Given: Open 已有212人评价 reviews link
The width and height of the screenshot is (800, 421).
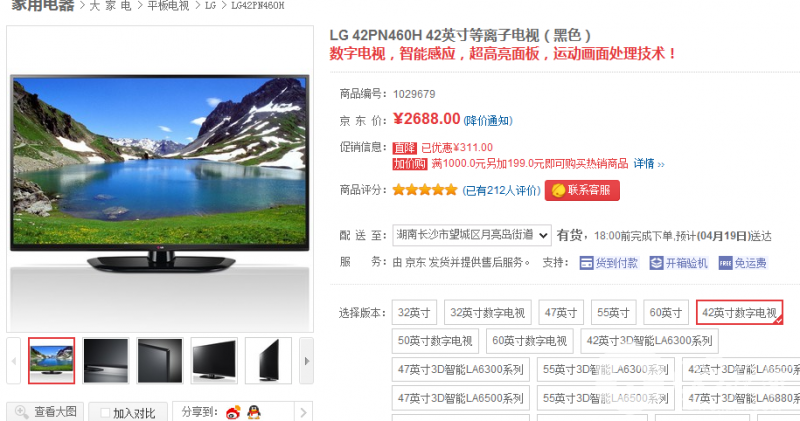Looking at the screenshot, I should click(501, 190).
